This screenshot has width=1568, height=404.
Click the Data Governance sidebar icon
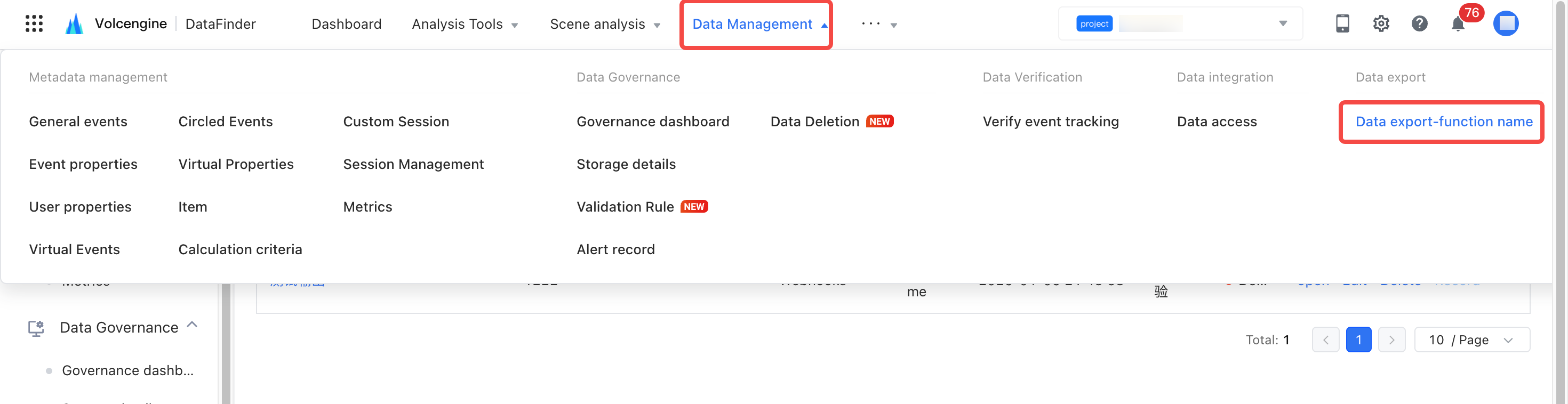tap(36, 328)
